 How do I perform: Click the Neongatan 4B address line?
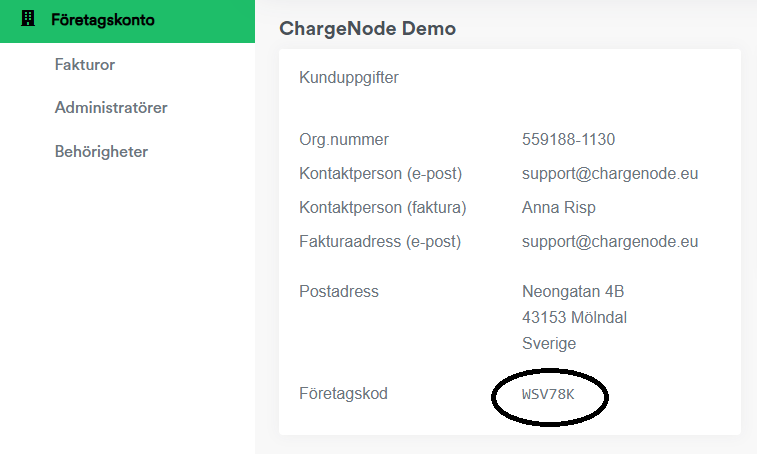pos(573,292)
